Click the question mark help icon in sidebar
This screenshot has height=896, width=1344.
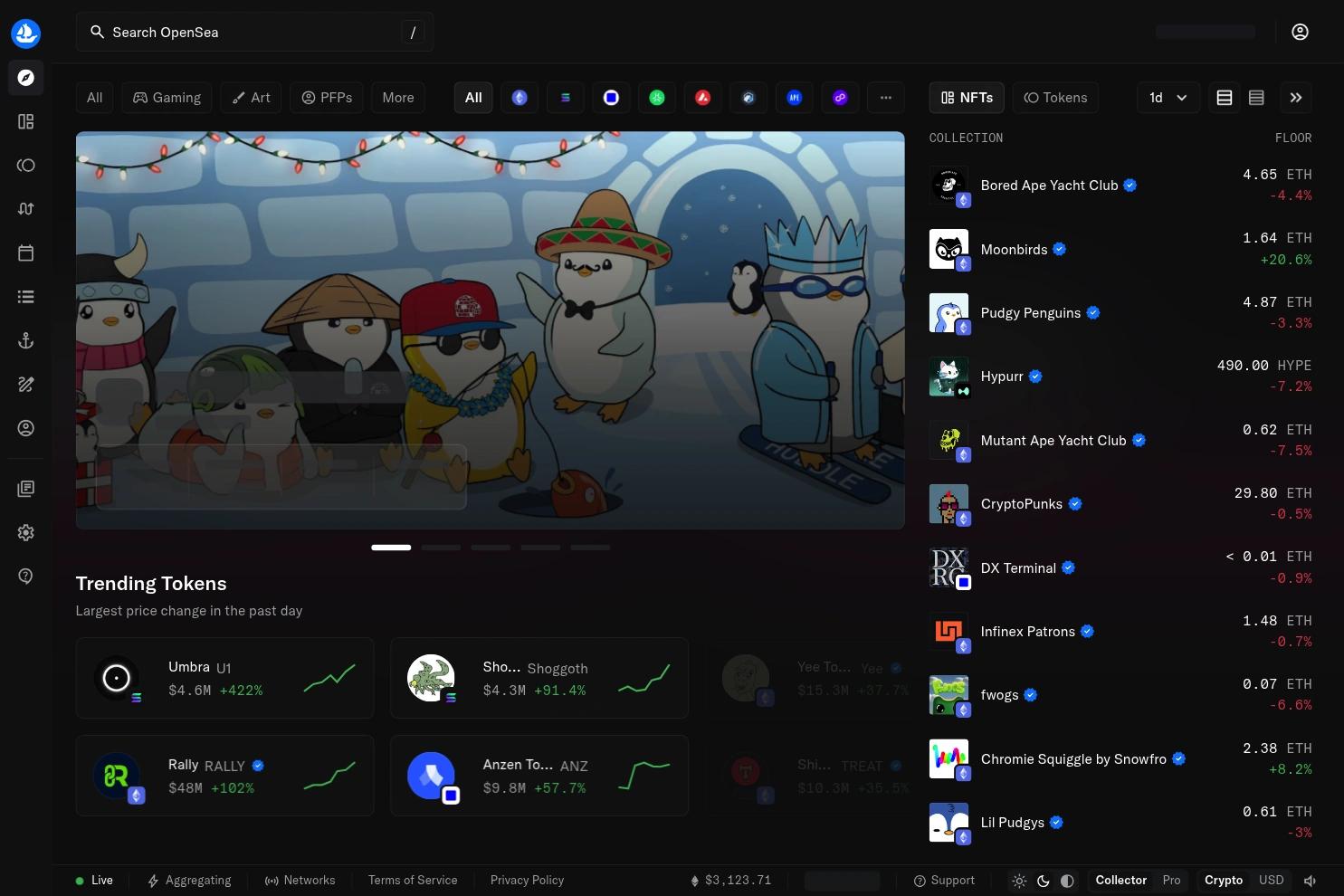coord(26,577)
